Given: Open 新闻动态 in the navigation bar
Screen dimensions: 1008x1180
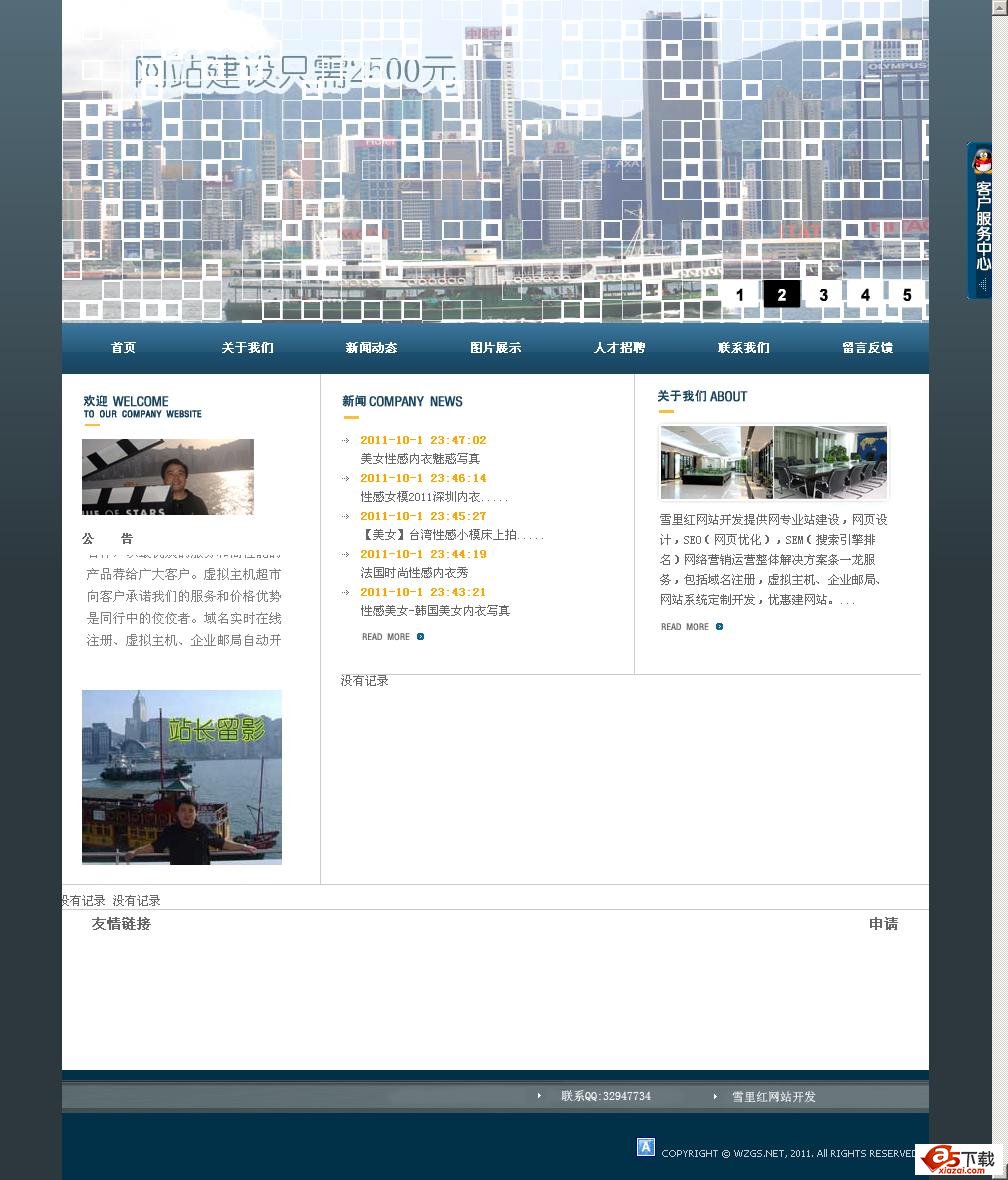Looking at the screenshot, I should point(371,348).
